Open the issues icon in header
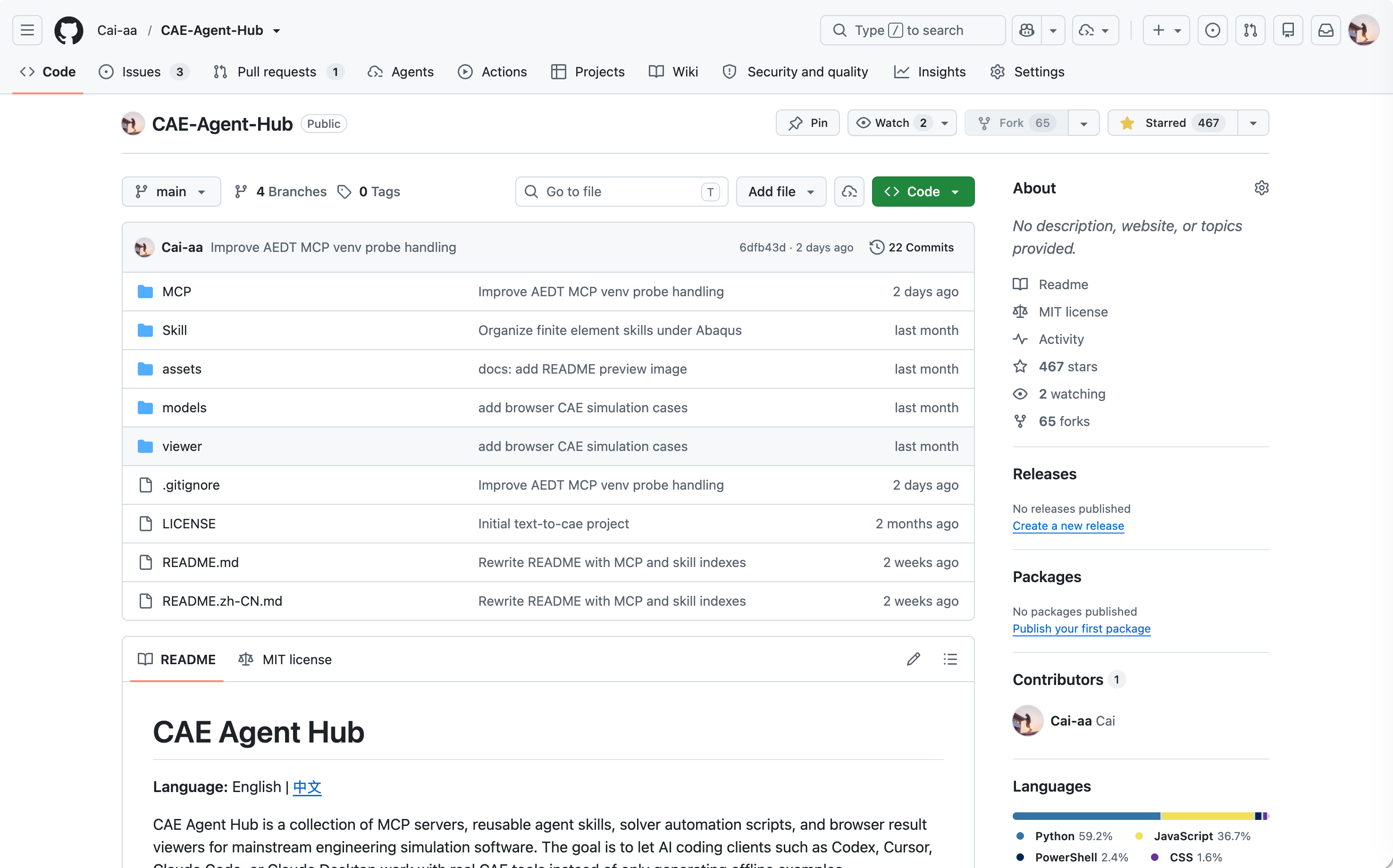The image size is (1393, 868). [1212, 30]
